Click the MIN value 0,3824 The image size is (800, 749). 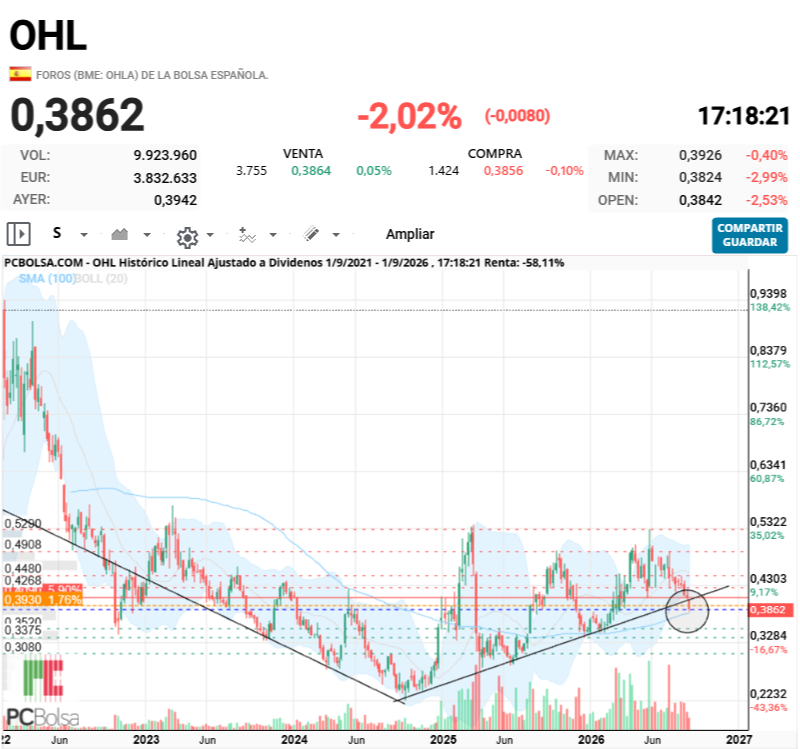tap(700, 178)
